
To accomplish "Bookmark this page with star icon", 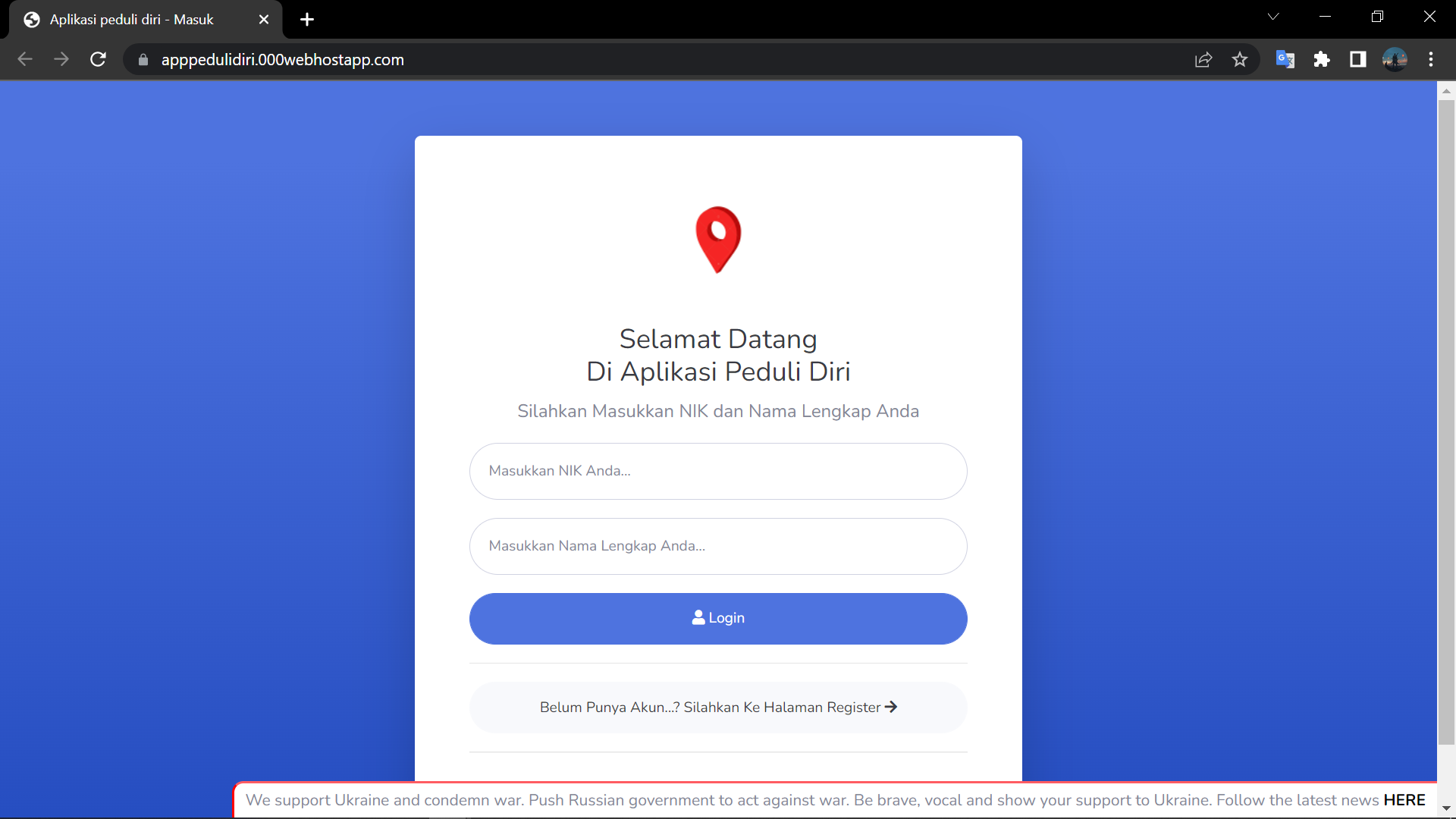I will [x=1240, y=59].
